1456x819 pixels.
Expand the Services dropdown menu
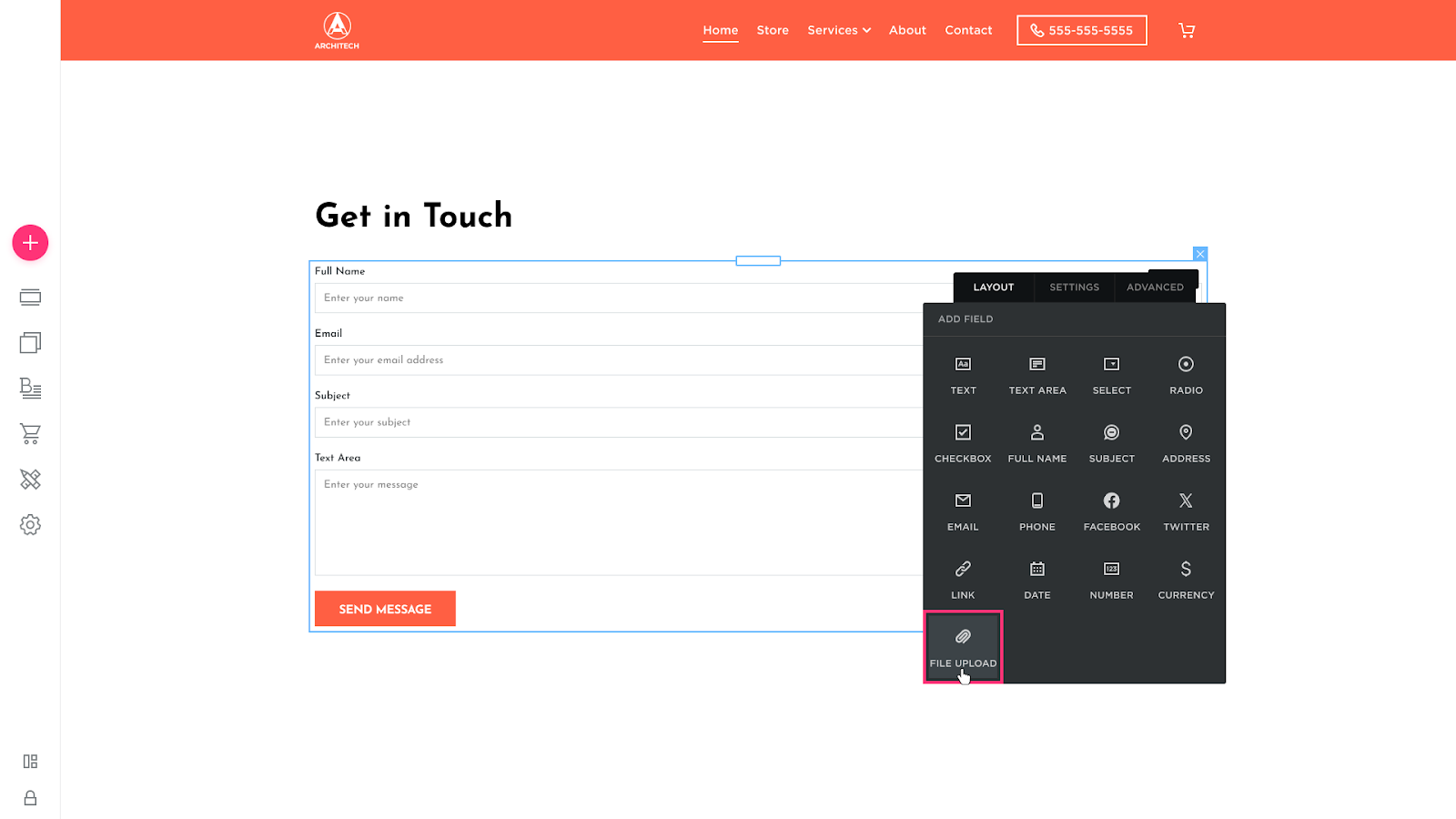tap(839, 30)
